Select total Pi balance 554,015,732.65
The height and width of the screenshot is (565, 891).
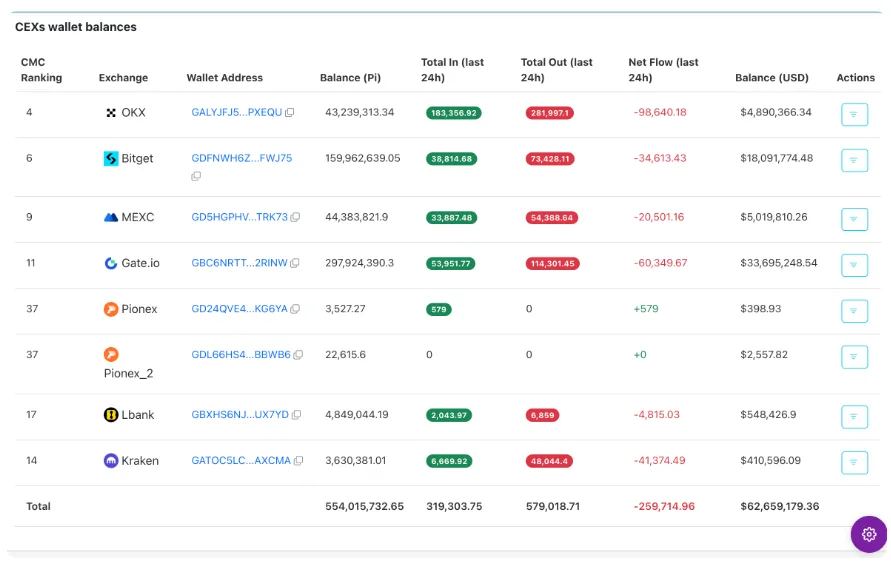tap(364, 506)
